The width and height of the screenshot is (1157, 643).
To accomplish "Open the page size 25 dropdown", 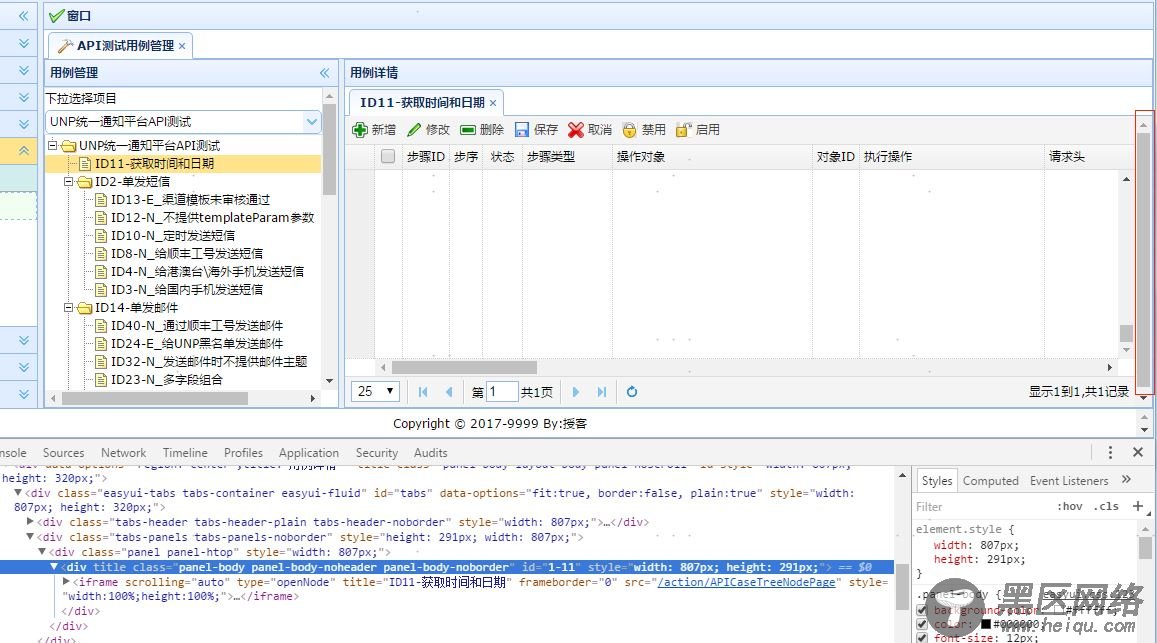I will (376, 391).
